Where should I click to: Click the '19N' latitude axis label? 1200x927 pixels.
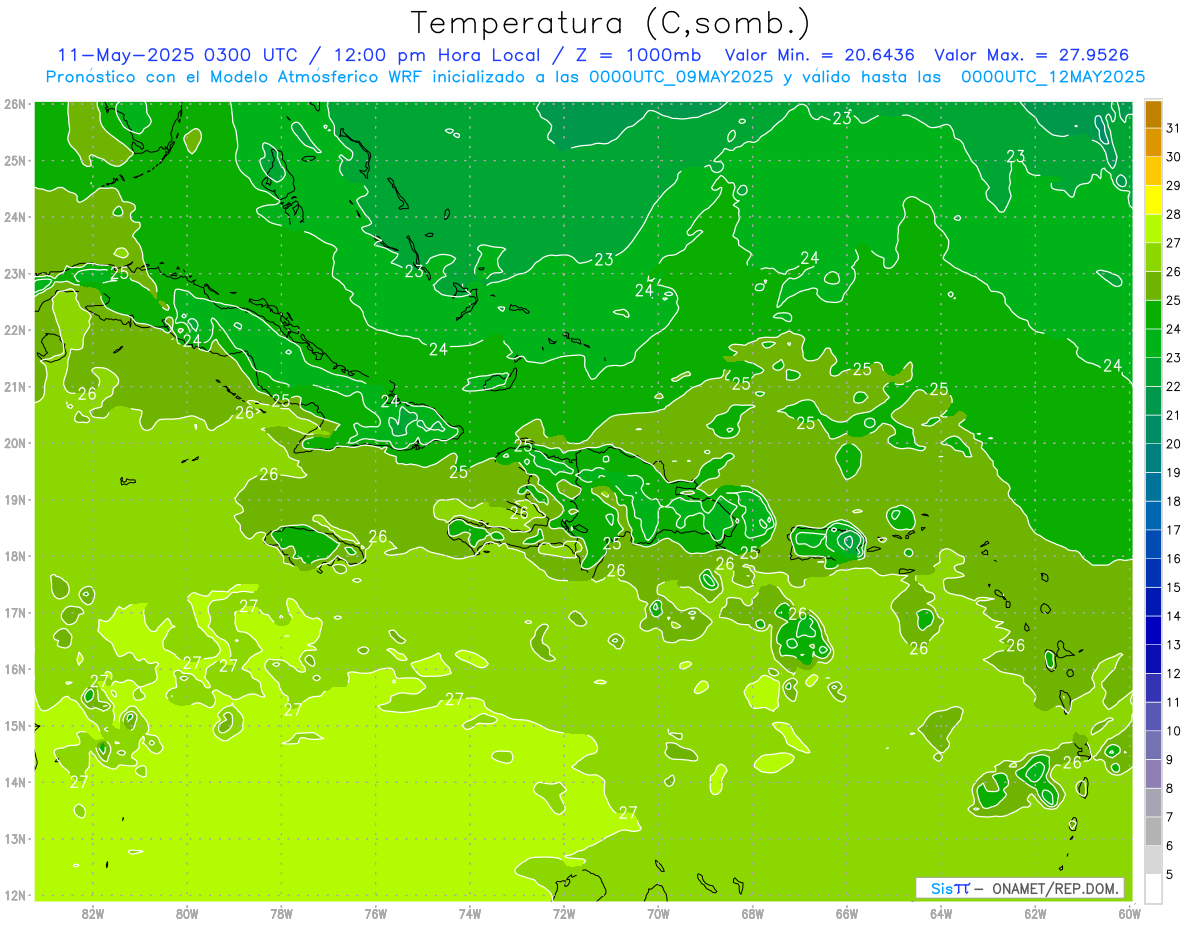(x=15, y=500)
